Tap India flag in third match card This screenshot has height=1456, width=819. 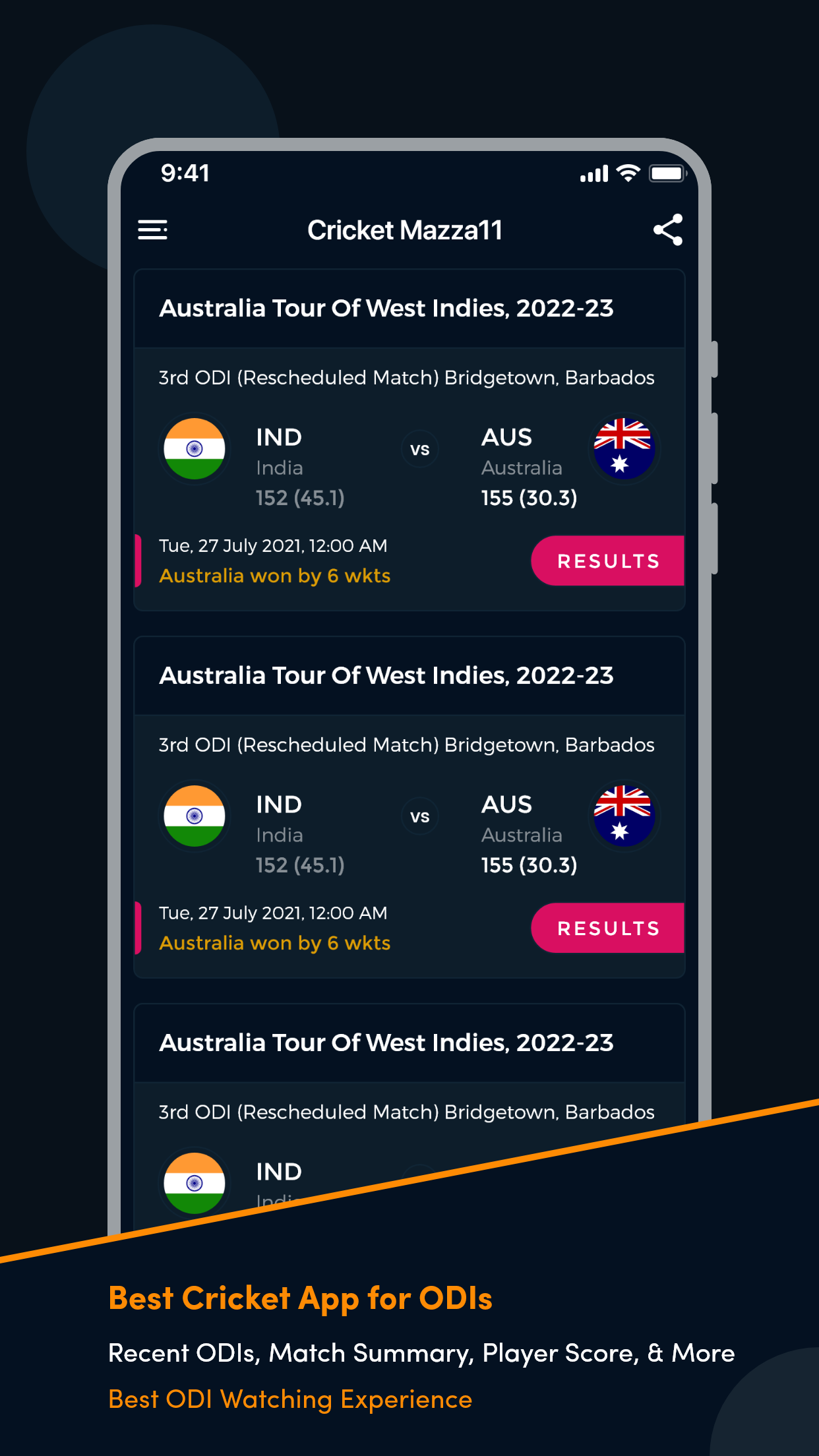[x=195, y=1184]
